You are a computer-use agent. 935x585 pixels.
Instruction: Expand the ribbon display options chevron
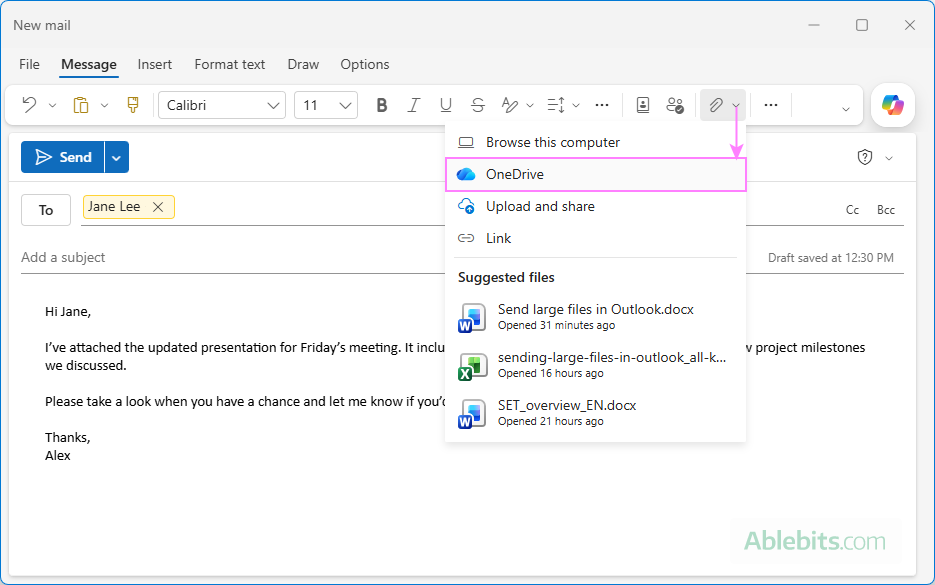846,109
